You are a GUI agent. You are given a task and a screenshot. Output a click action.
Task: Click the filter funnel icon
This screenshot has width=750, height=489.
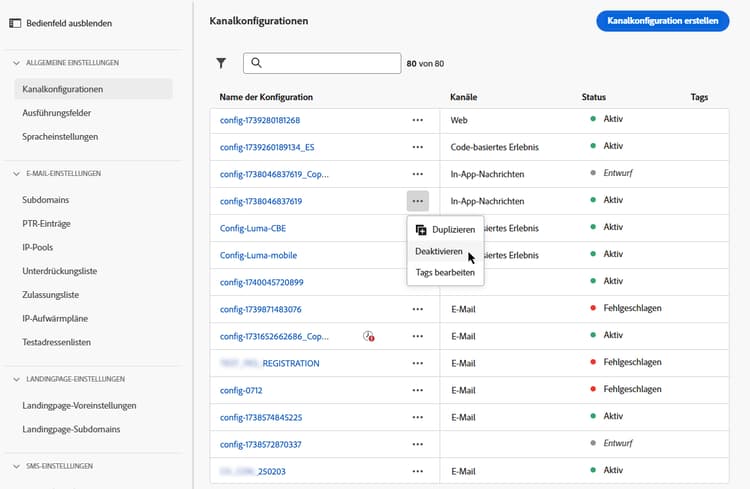click(221, 63)
